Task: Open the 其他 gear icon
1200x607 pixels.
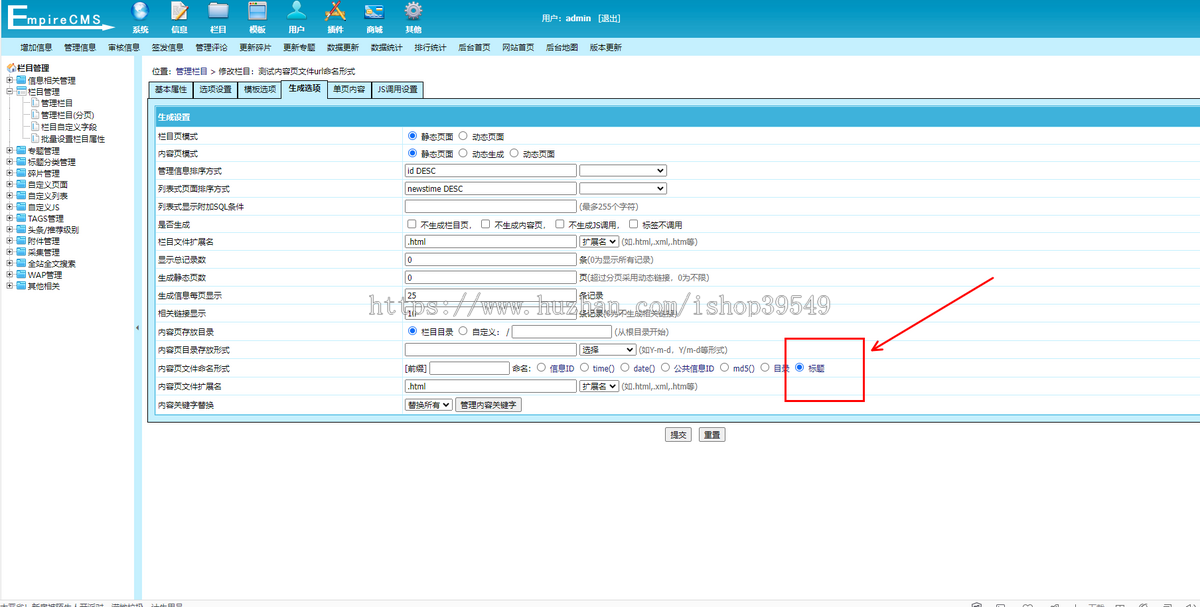Action: click(413, 11)
